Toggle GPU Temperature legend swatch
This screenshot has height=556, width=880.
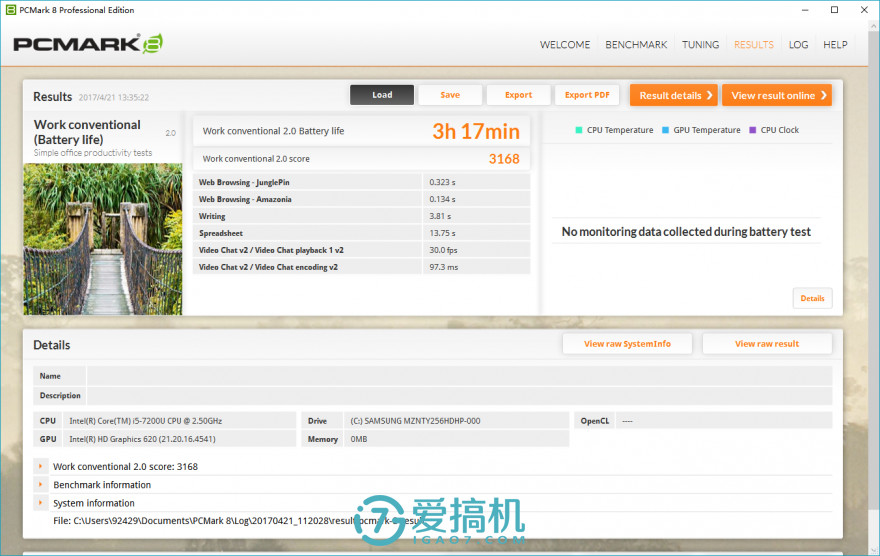pyautogui.click(x=665, y=130)
